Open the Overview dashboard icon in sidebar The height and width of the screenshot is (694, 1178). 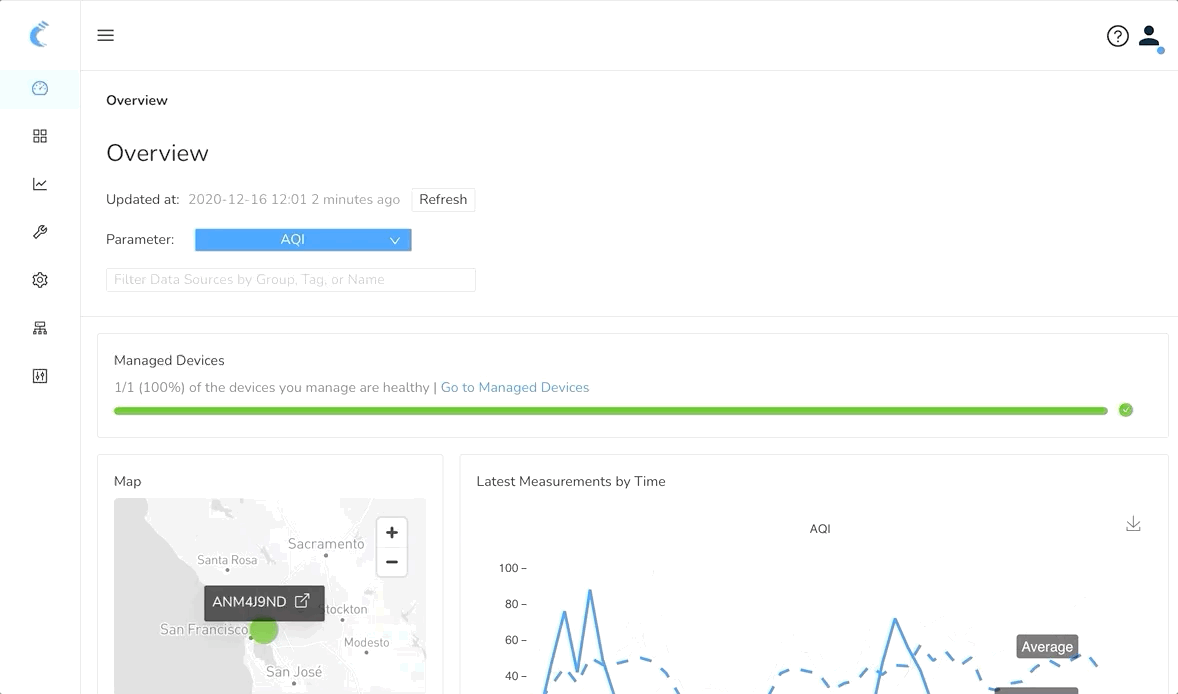click(39, 88)
